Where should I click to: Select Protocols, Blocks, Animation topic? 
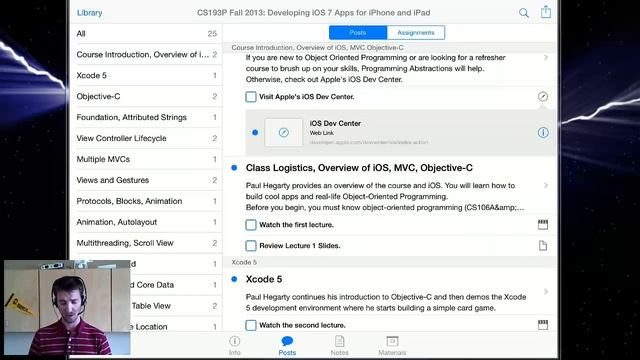(147, 201)
